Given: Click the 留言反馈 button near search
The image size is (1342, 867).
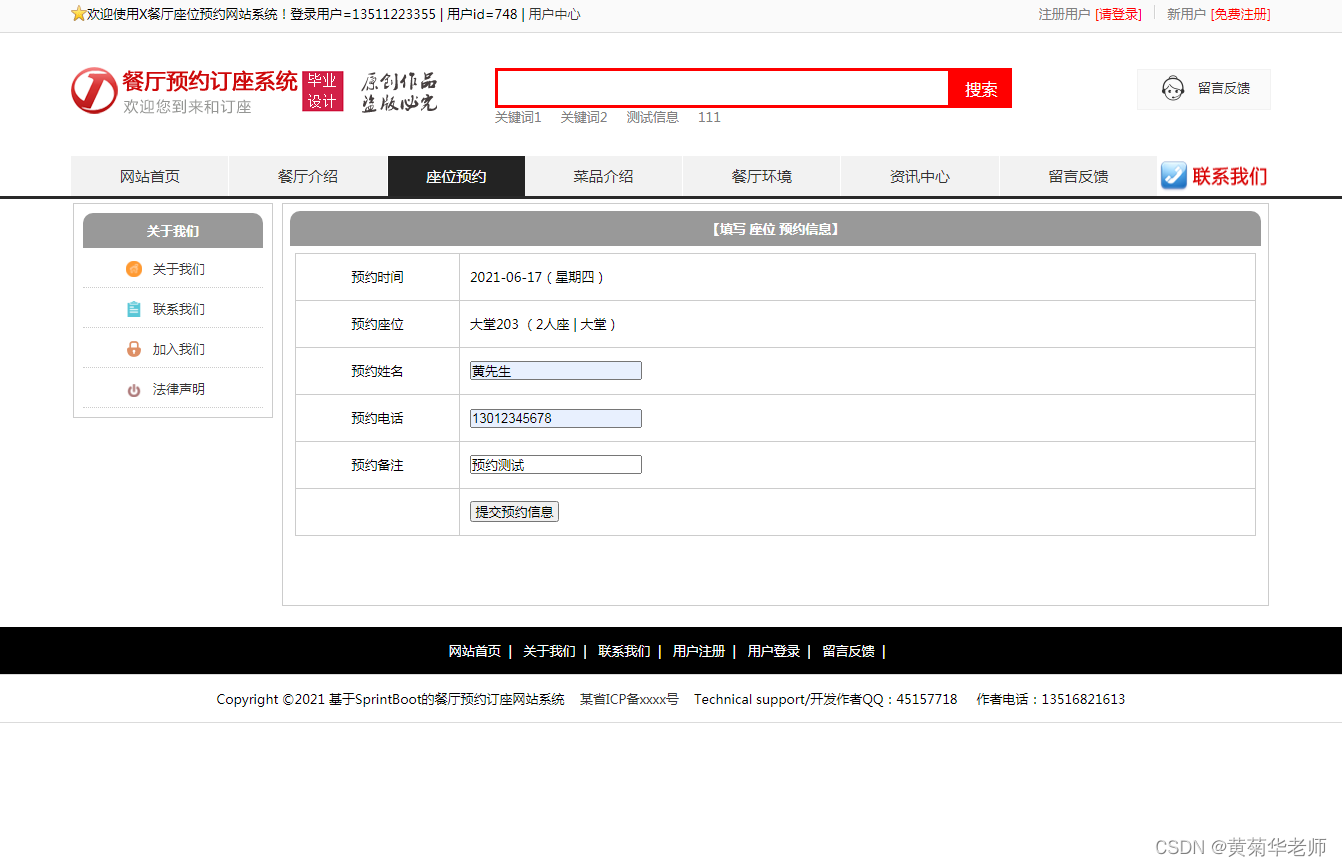Looking at the screenshot, I should (x=1204, y=89).
